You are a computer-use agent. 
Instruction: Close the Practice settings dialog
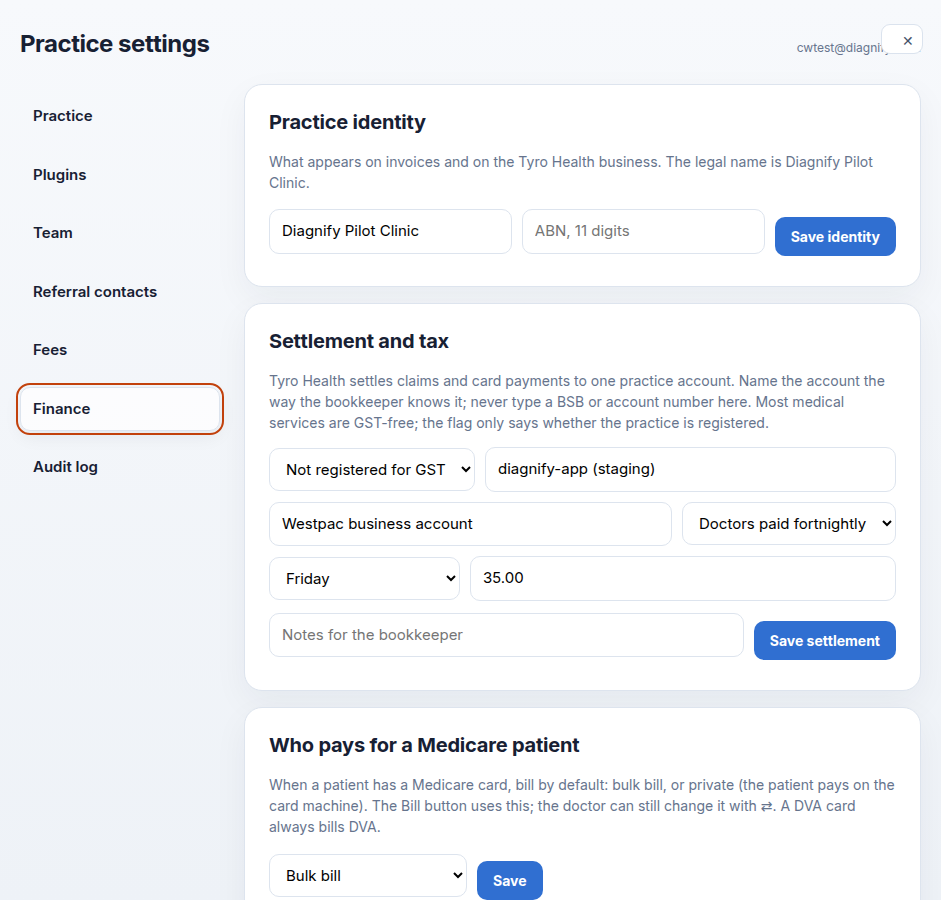click(901, 40)
